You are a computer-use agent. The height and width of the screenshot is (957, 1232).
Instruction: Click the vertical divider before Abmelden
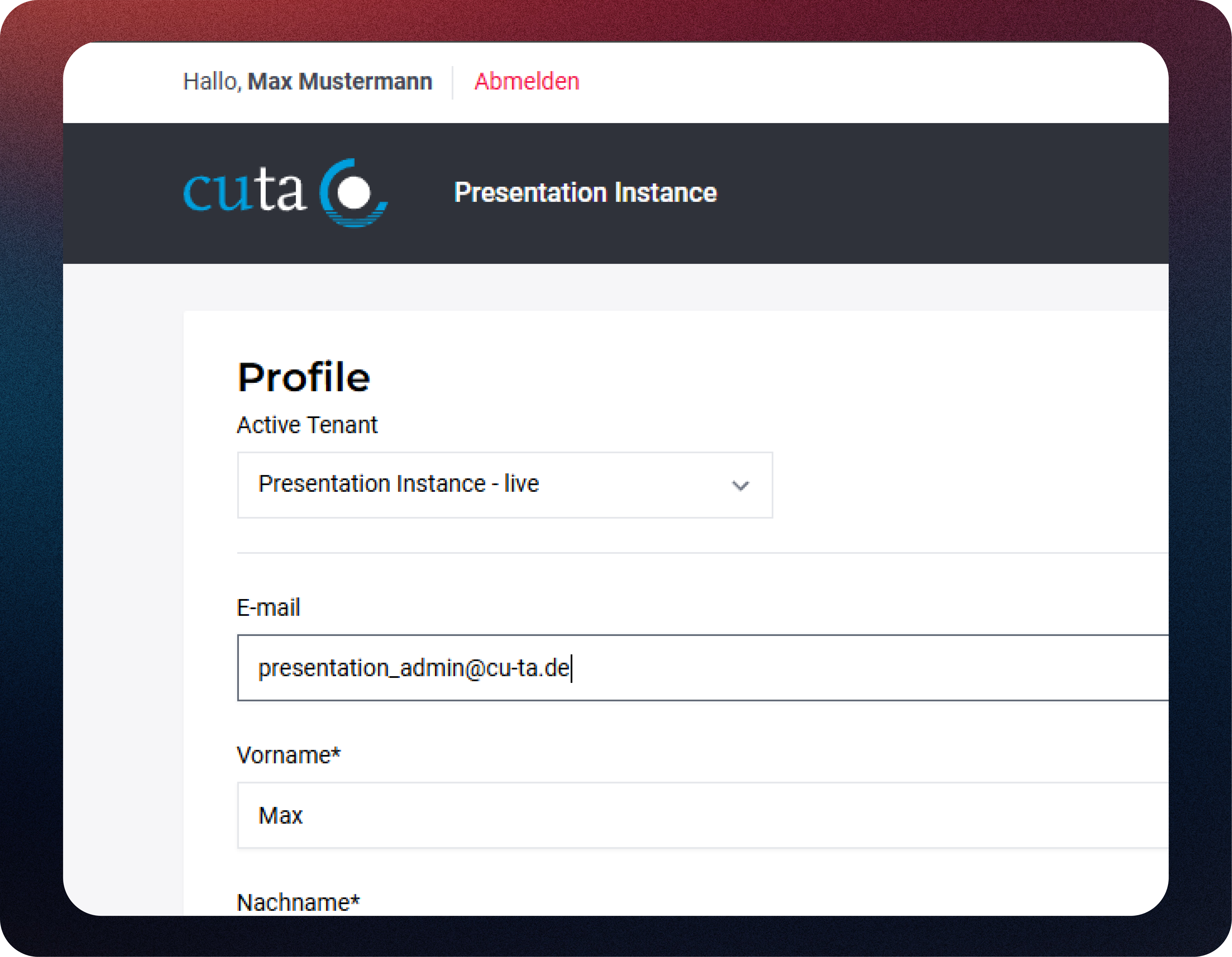(452, 82)
